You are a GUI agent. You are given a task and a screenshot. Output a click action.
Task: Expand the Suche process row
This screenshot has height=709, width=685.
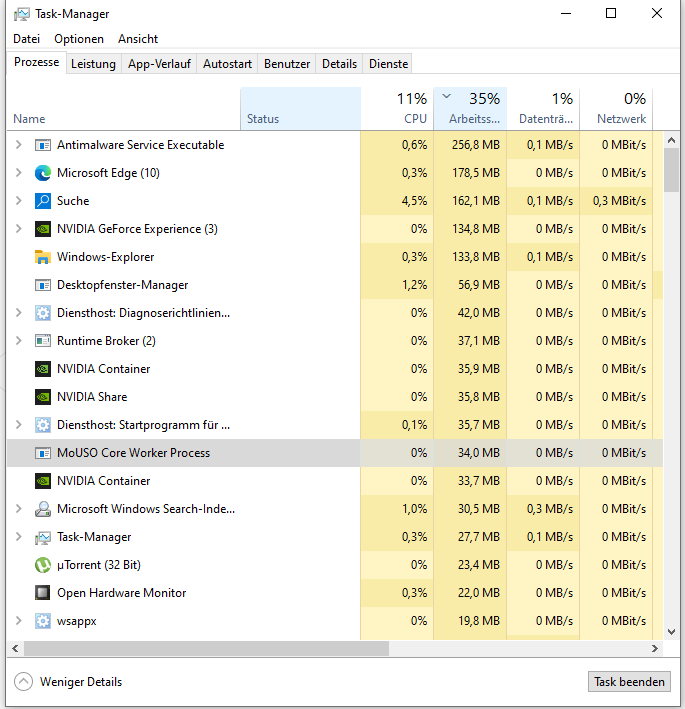pos(19,201)
